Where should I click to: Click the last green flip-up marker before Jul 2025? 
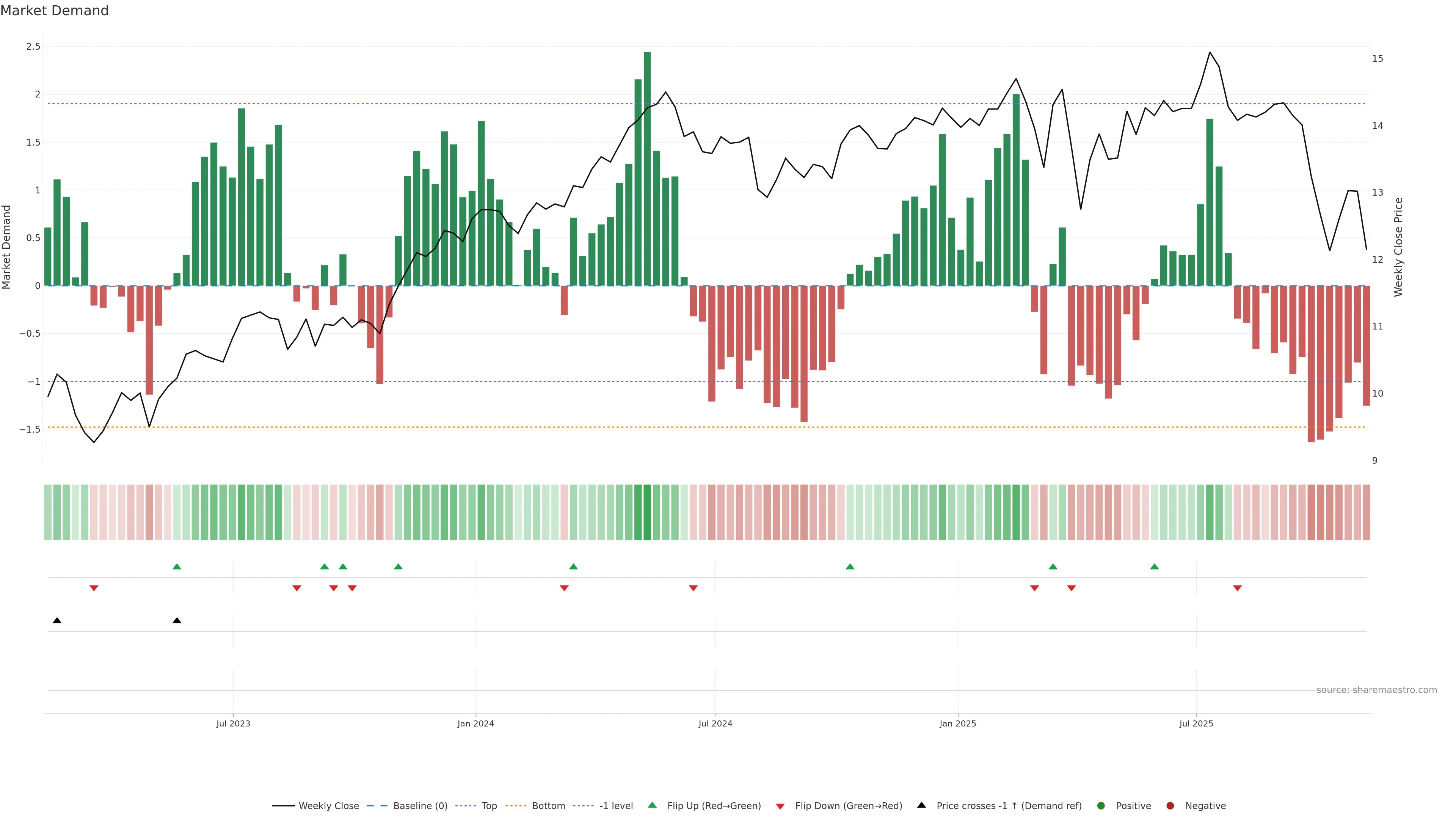coord(1154,566)
